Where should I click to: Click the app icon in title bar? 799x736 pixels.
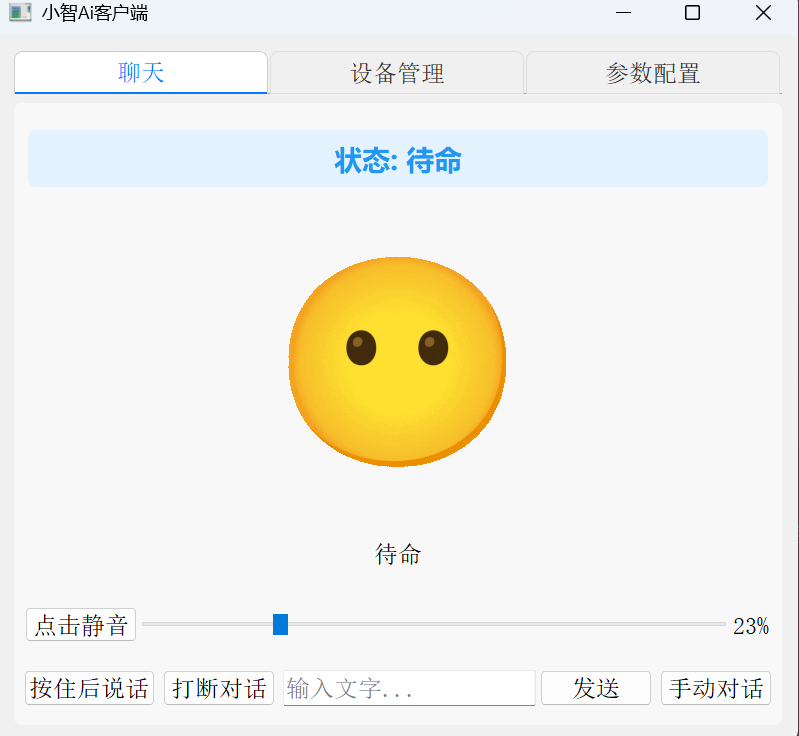[x=20, y=13]
